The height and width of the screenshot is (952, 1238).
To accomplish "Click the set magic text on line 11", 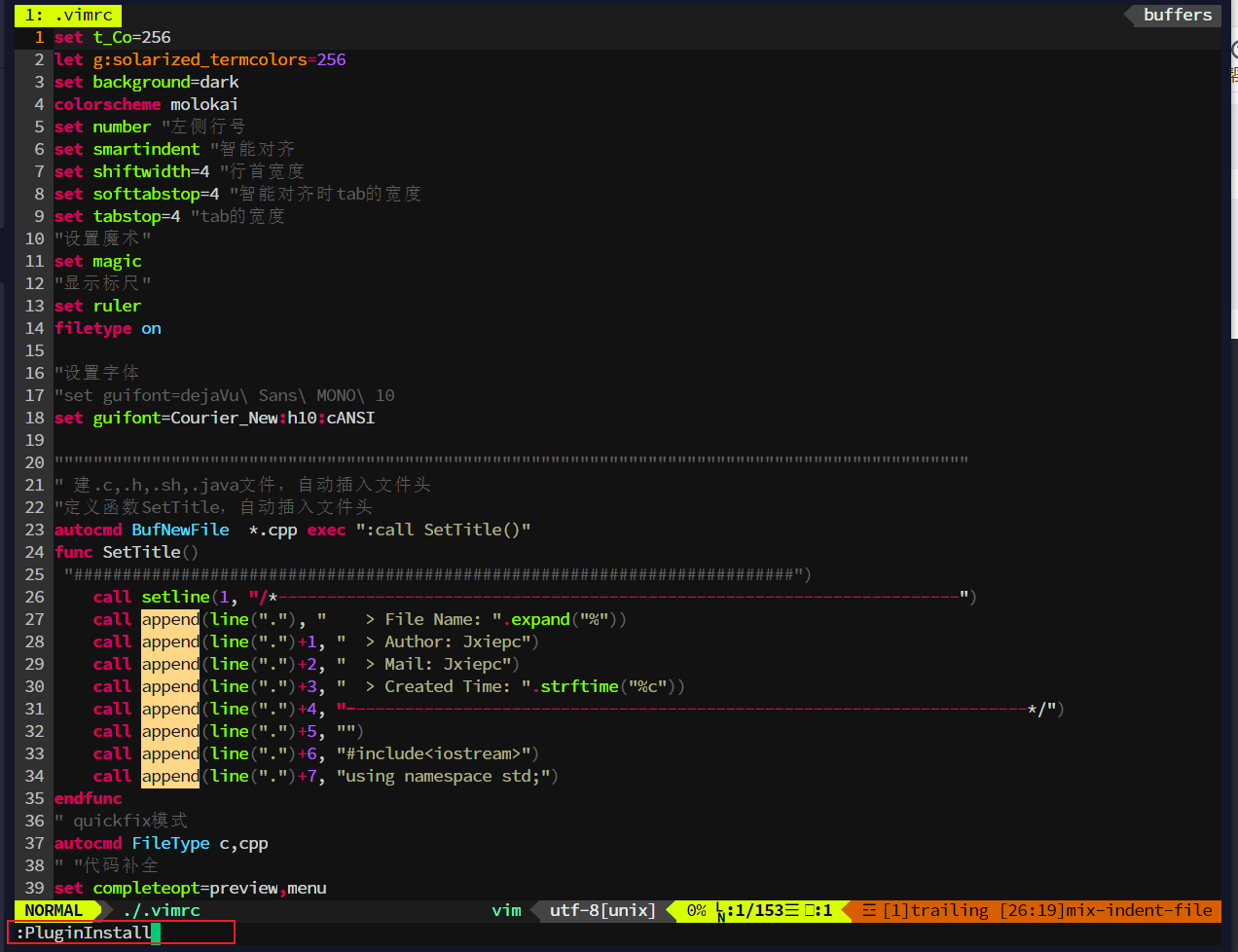I will pos(97,260).
